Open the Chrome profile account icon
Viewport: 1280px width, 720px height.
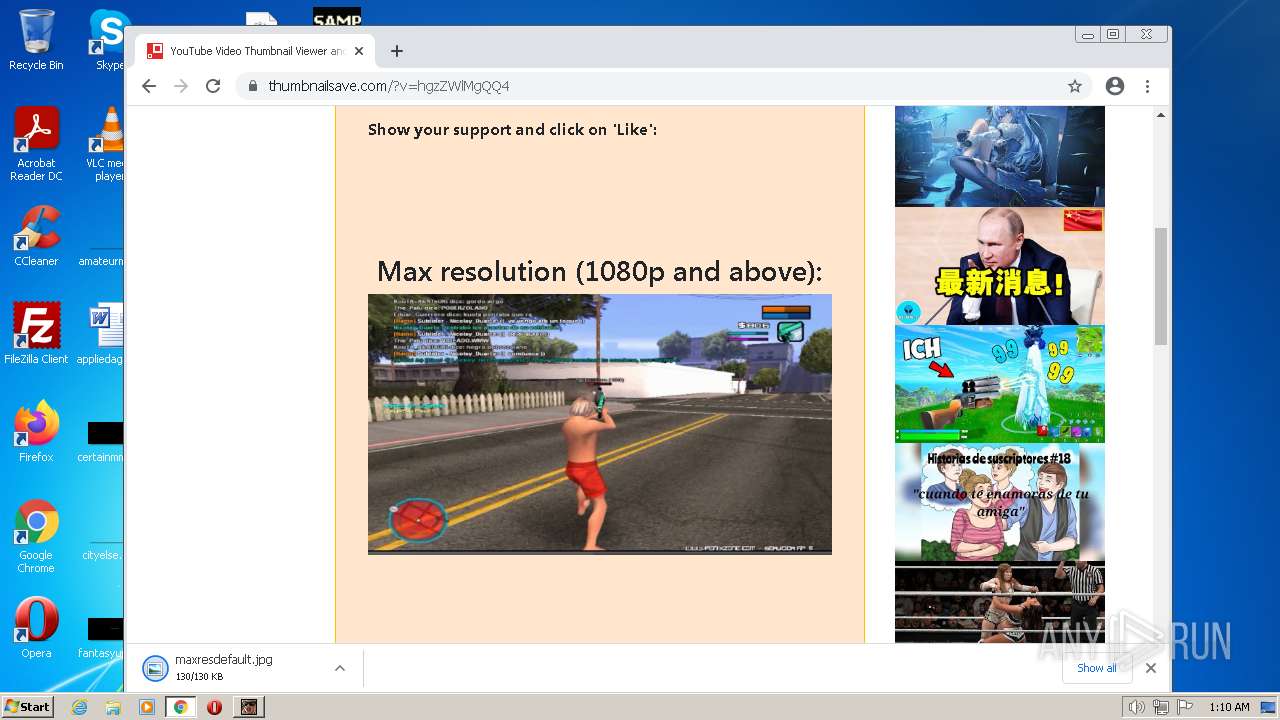tap(1115, 86)
